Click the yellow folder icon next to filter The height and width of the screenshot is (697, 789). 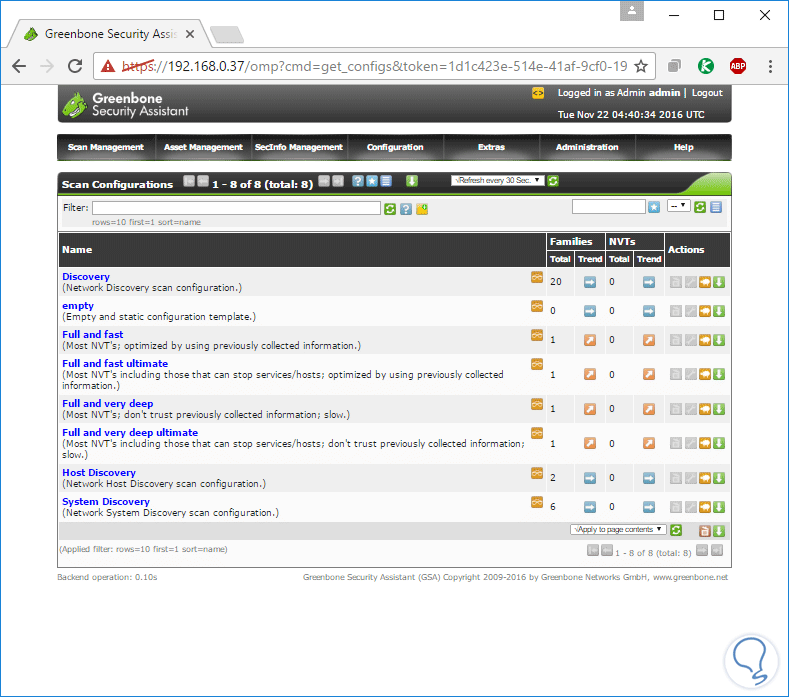pos(422,209)
